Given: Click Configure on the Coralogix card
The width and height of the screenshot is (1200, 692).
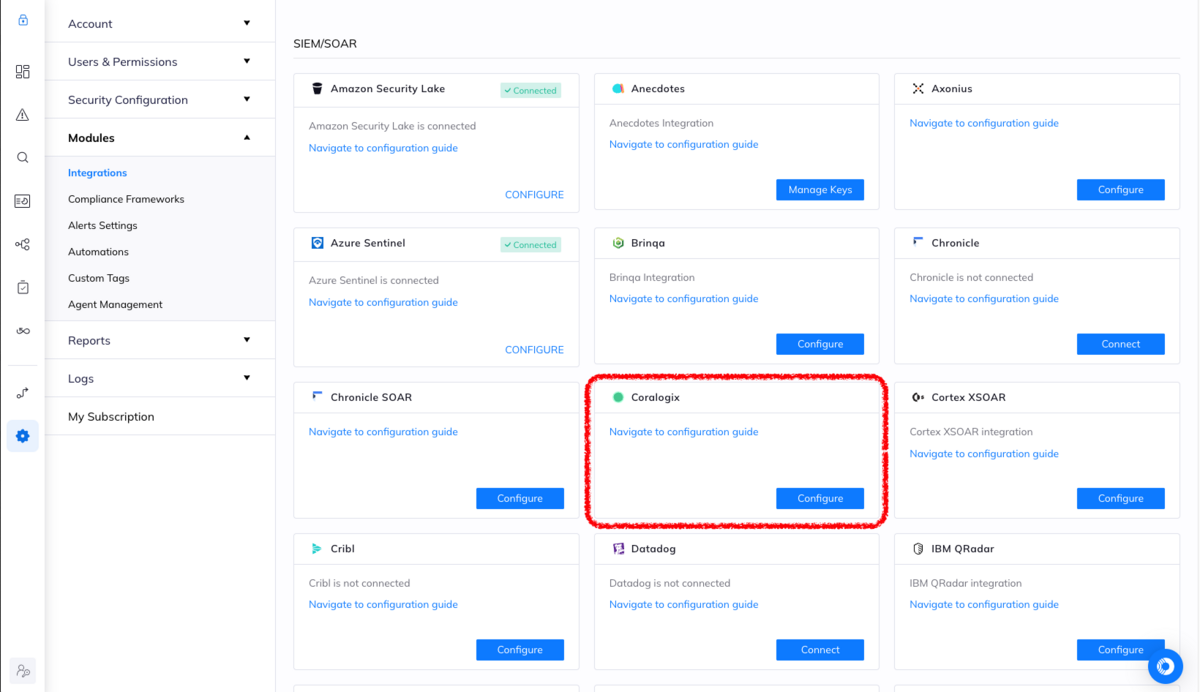Looking at the screenshot, I should click(820, 498).
